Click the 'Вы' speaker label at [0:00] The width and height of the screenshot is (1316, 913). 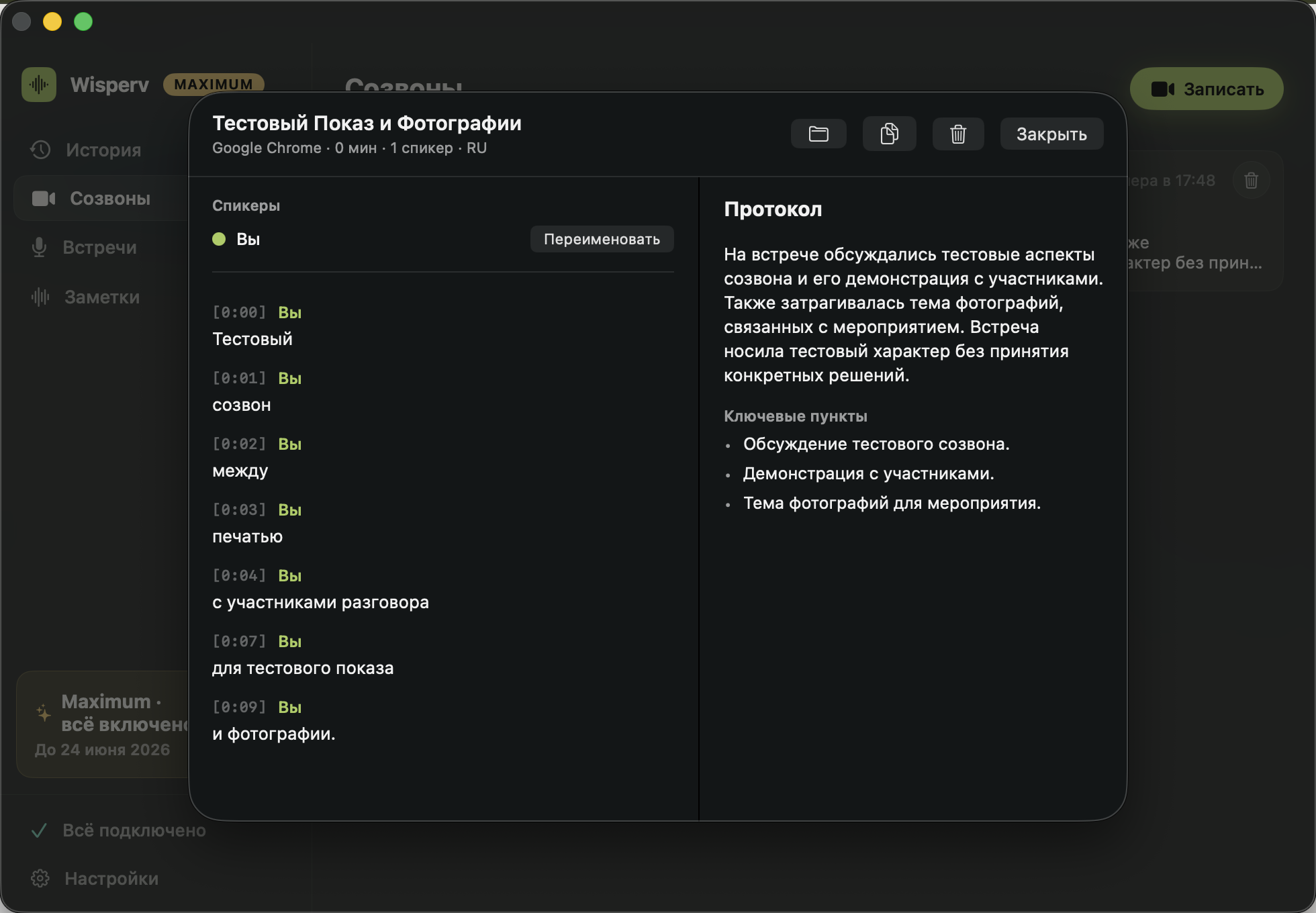tap(289, 312)
